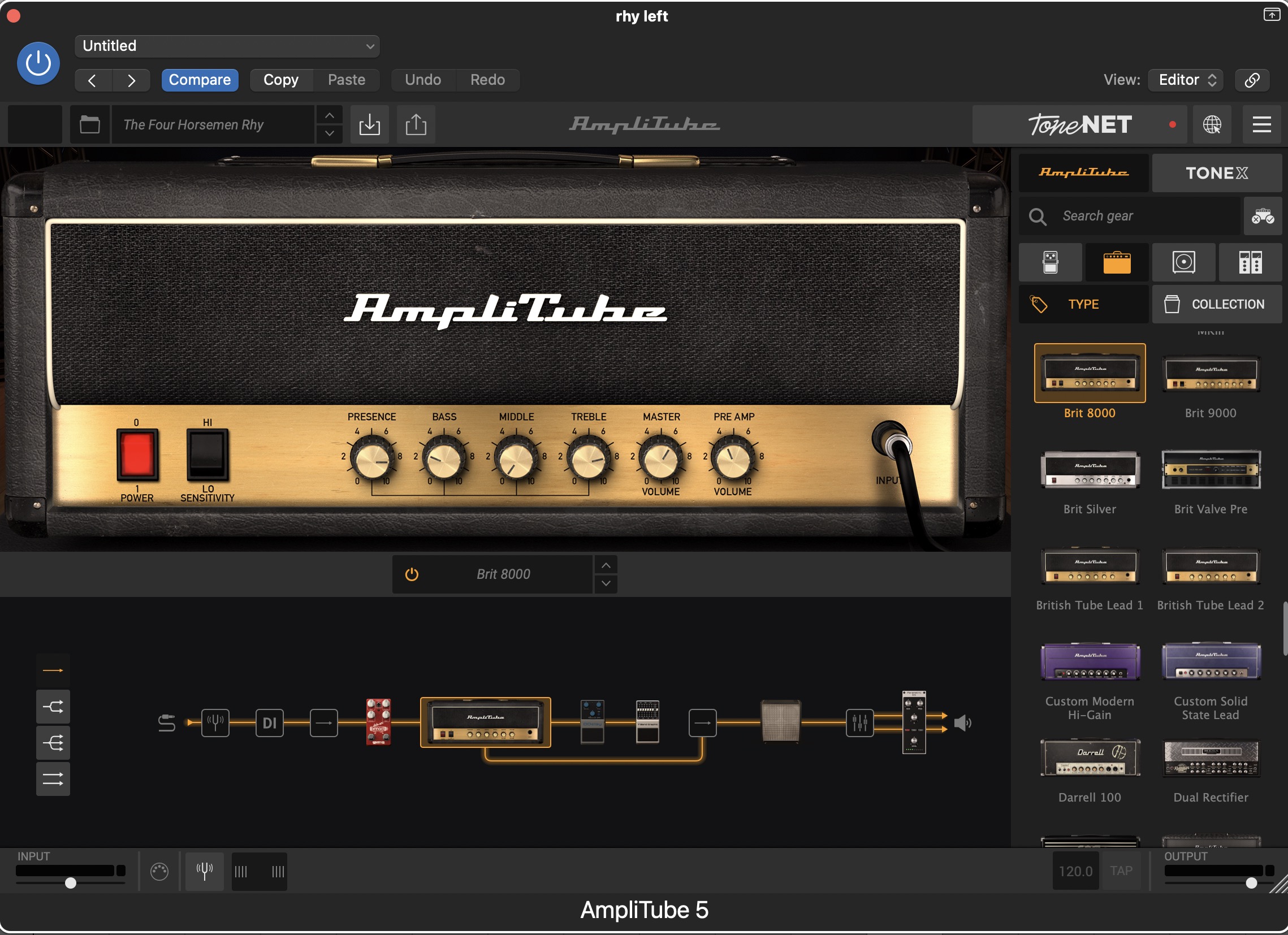Step to next amp model arrow
Image resolution: width=1288 pixels, height=935 pixels.
(606, 583)
